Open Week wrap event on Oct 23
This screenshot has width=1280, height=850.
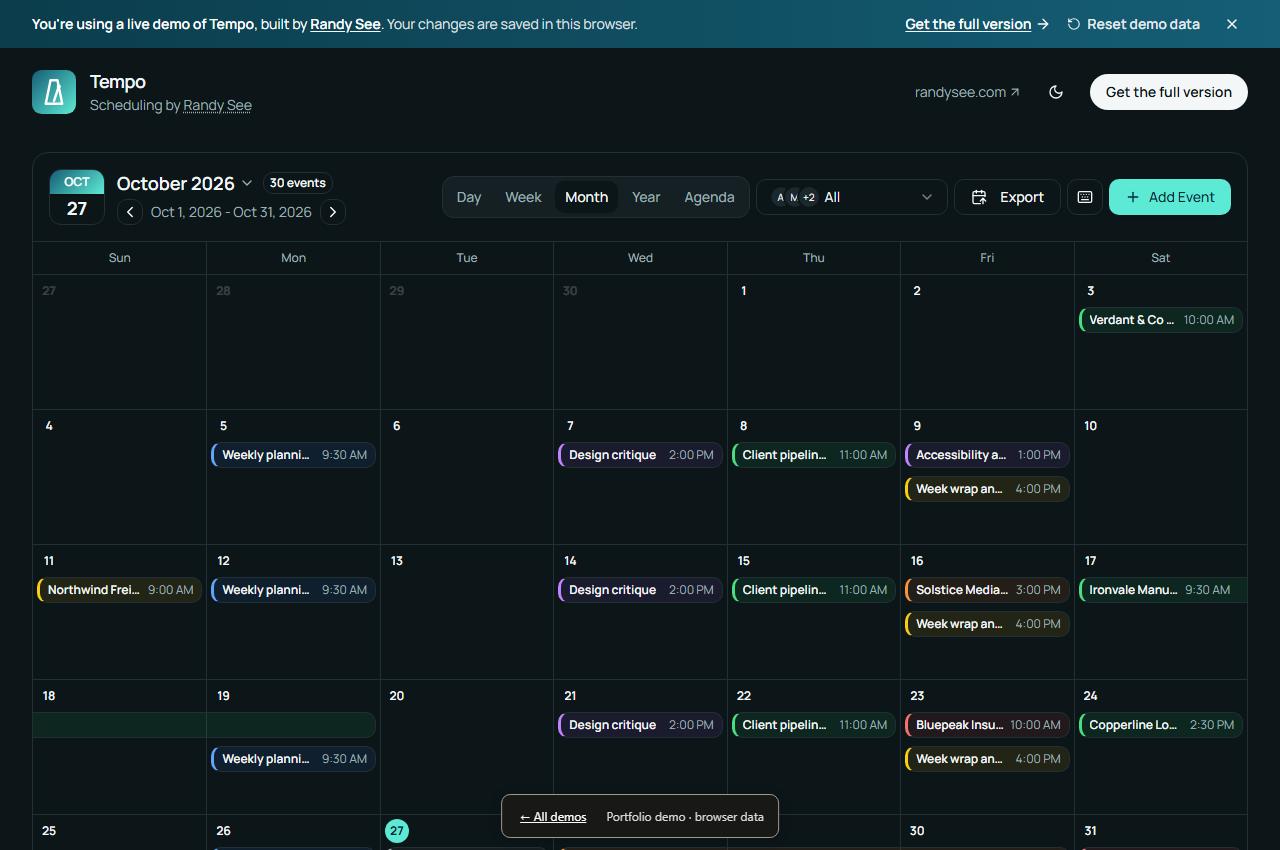pos(987,759)
